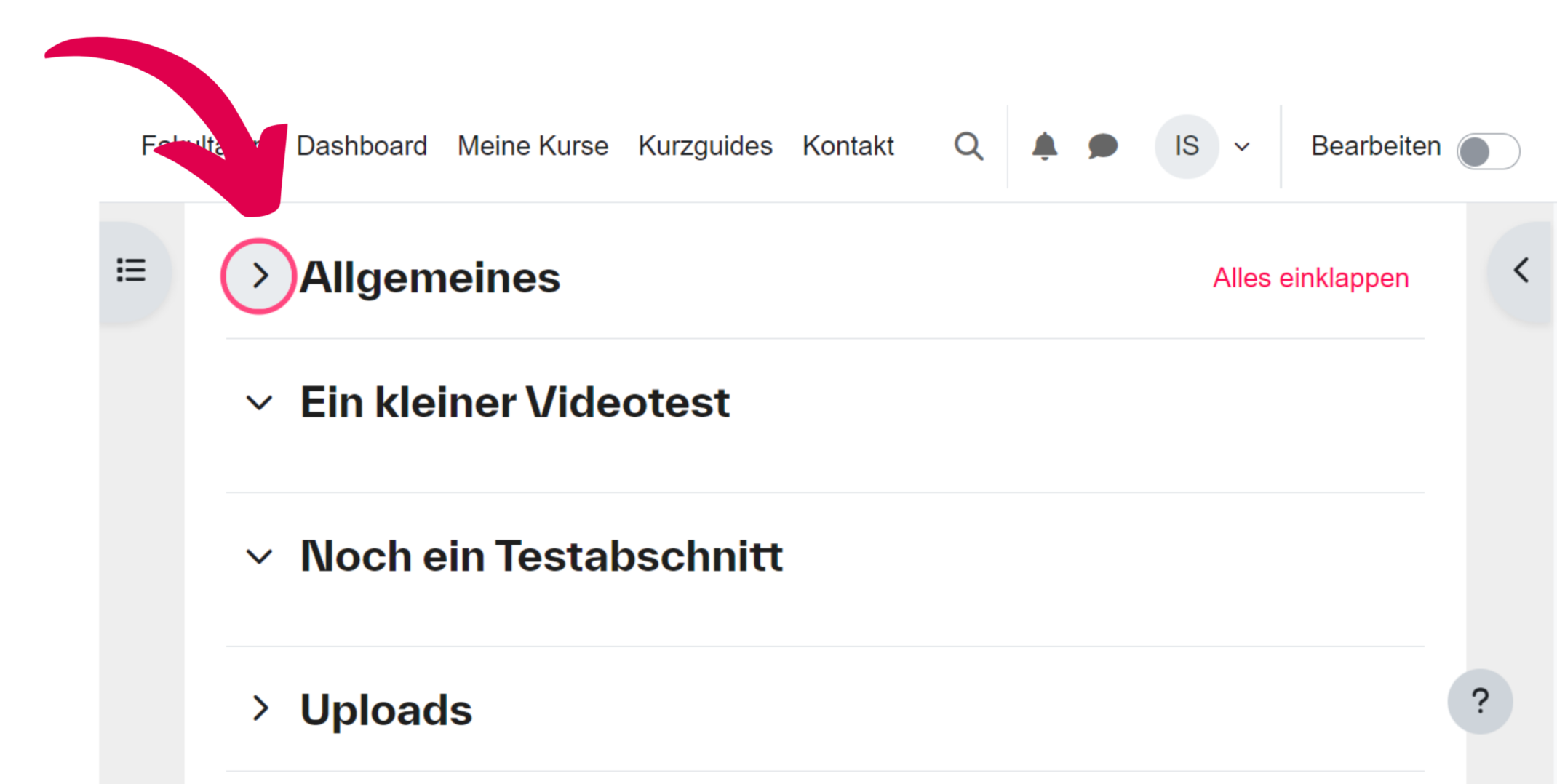Open notifications bell icon
Viewport: 1557px width, 784px height.
point(1044,146)
